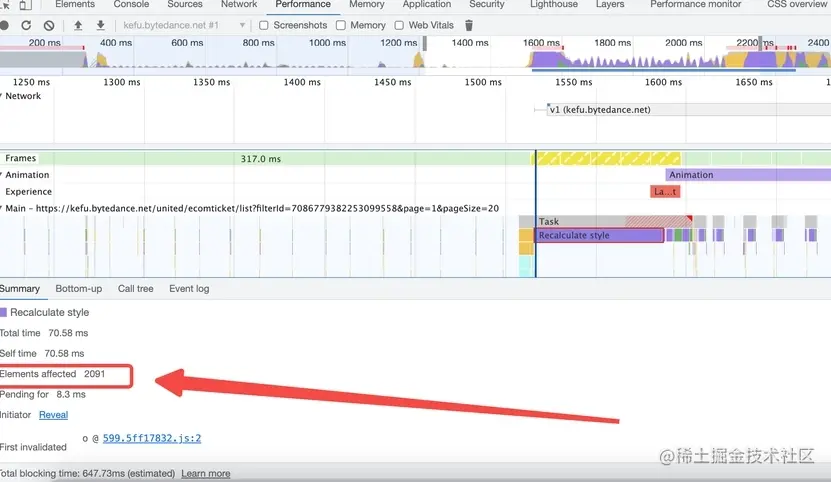Enable the Memory checkbox
The width and height of the screenshot is (831, 482).
[x=341, y=25]
